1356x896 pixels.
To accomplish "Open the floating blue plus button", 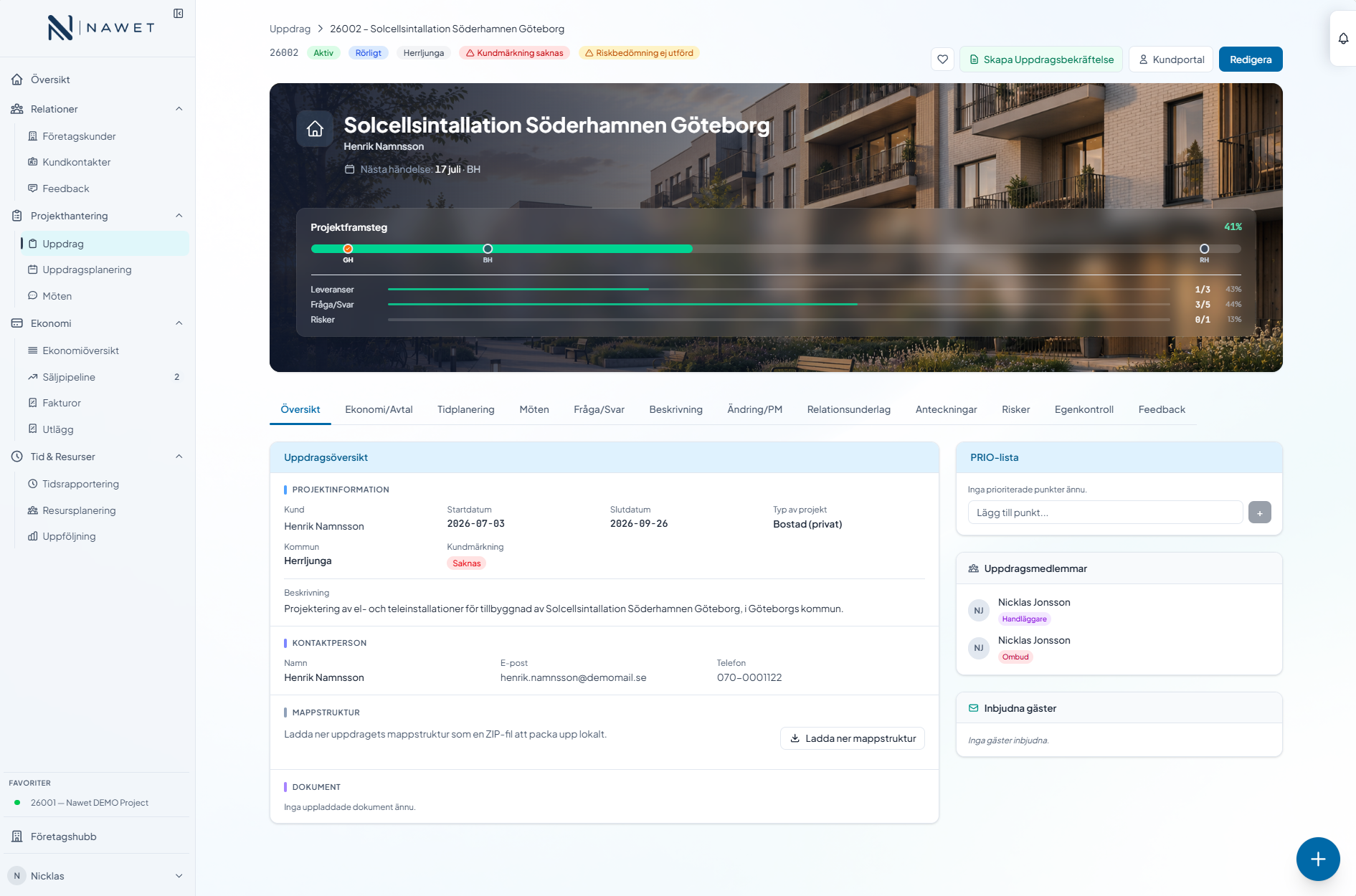I will [1318, 859].
